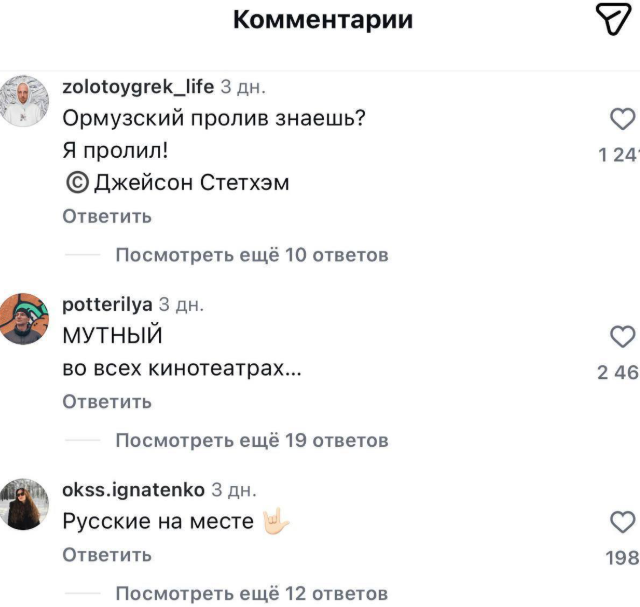
Task: Reply to zolotoygrek_life's comment
Action: tap(107, 216)
